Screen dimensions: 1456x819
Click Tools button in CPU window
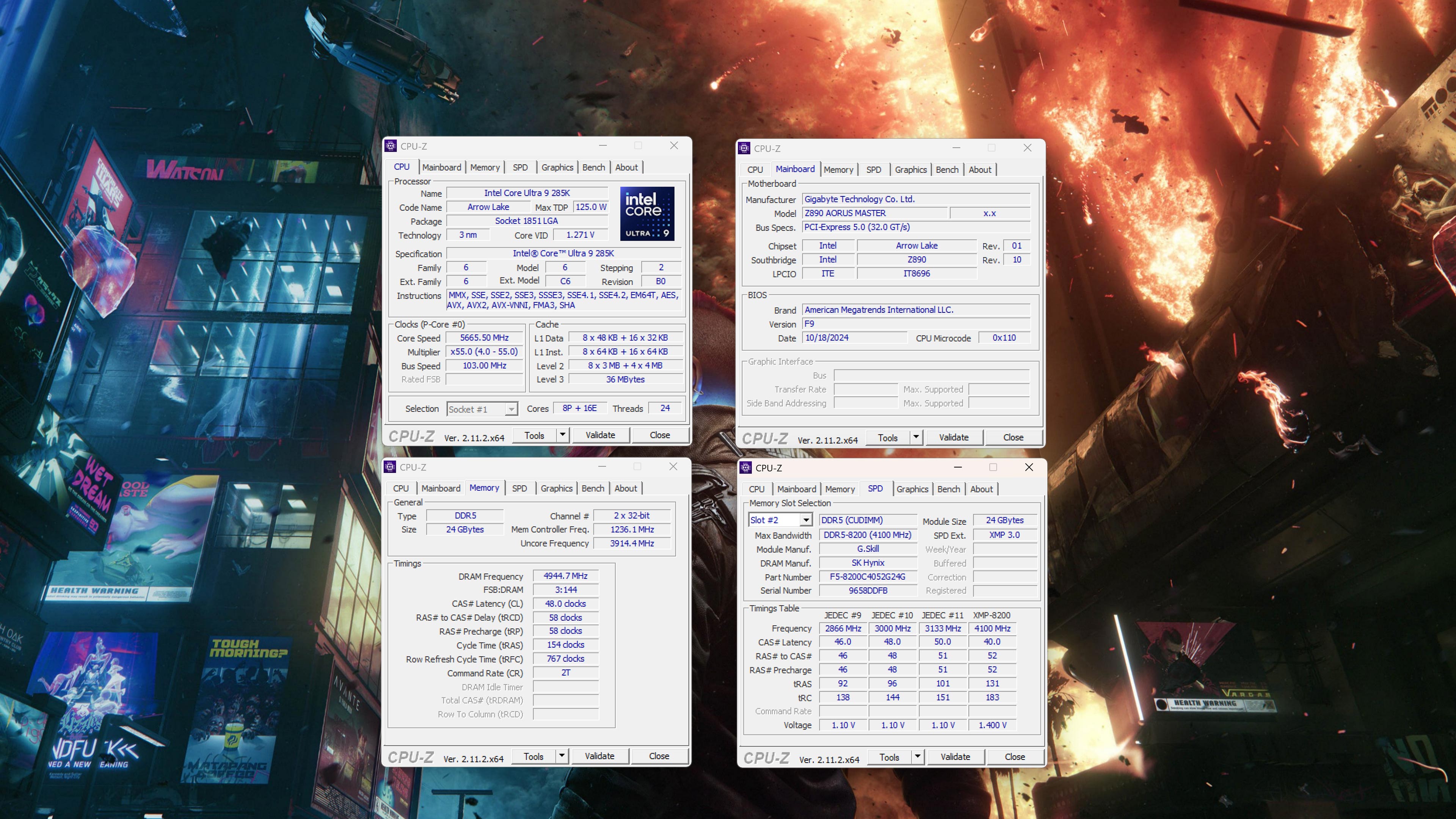(x=534, y=435)
